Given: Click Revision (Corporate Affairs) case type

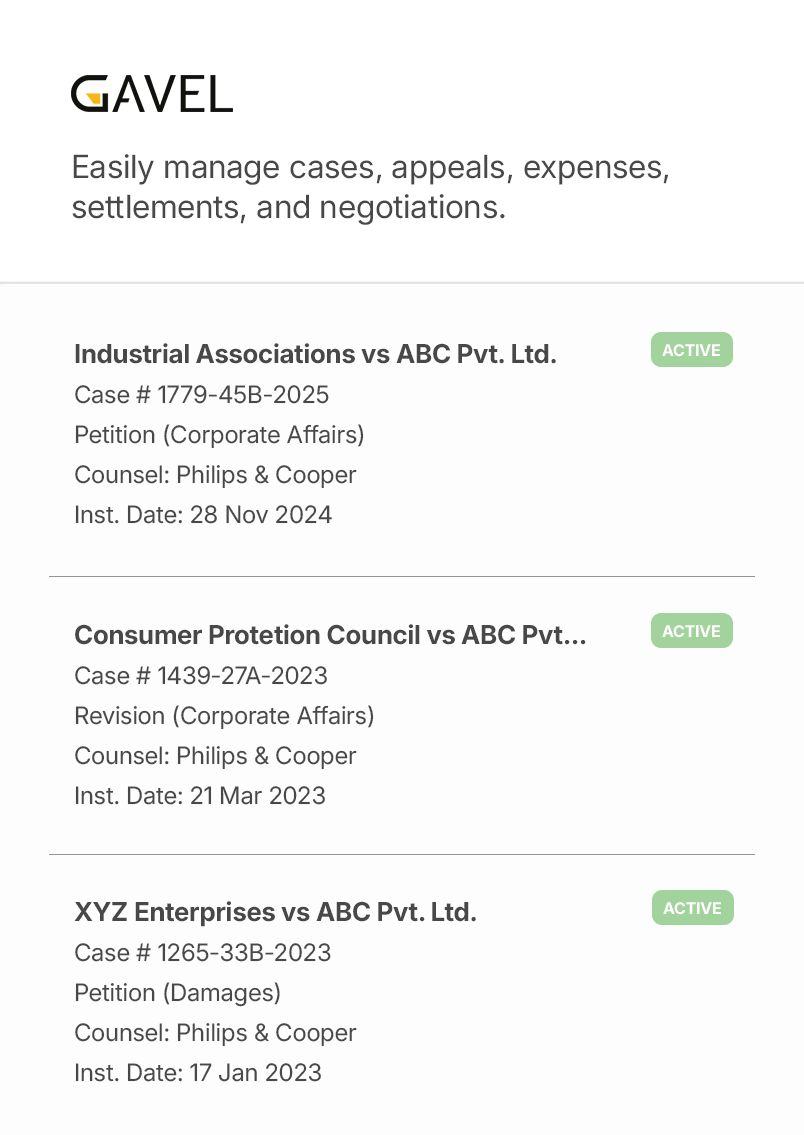Looking at the screenshot, I should [x=224, y=716].
